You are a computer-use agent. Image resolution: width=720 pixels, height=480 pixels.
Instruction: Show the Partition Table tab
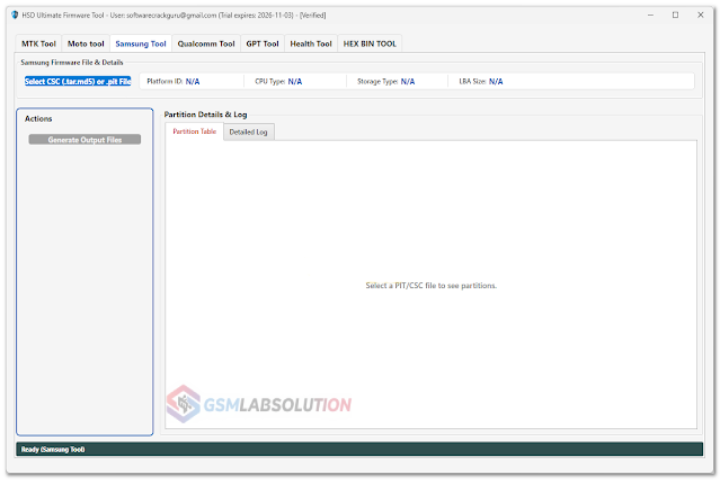(x=194, y=132)
